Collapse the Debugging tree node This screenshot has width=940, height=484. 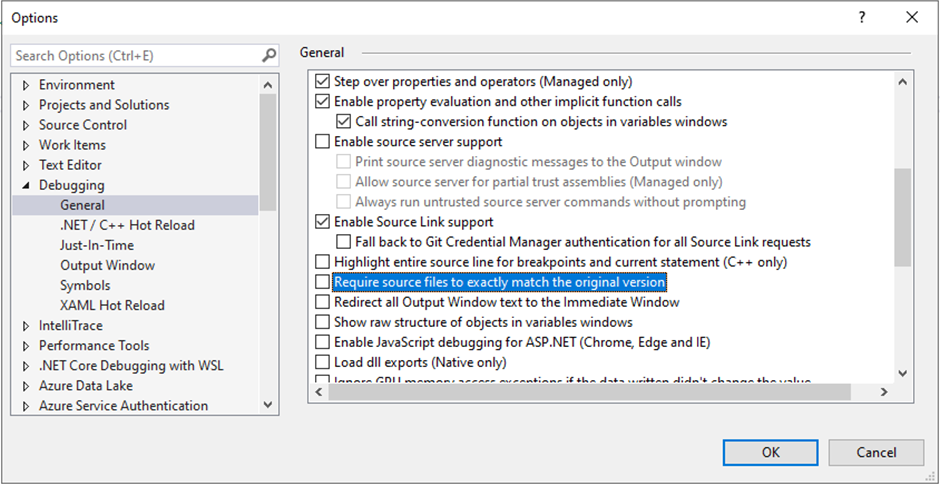tap(26, 185)
